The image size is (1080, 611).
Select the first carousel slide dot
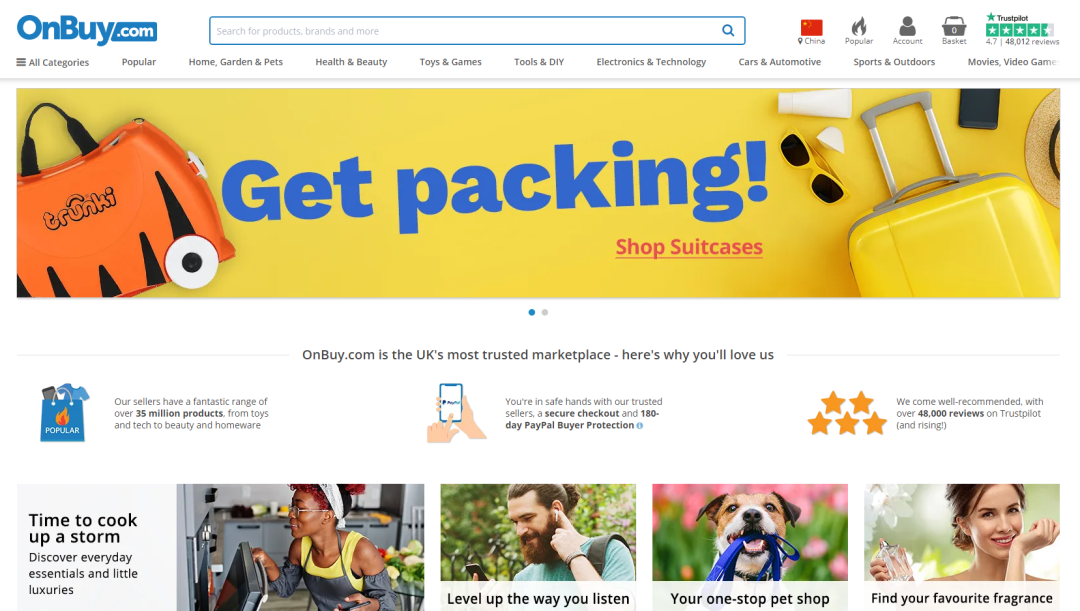tap(532, 312)
